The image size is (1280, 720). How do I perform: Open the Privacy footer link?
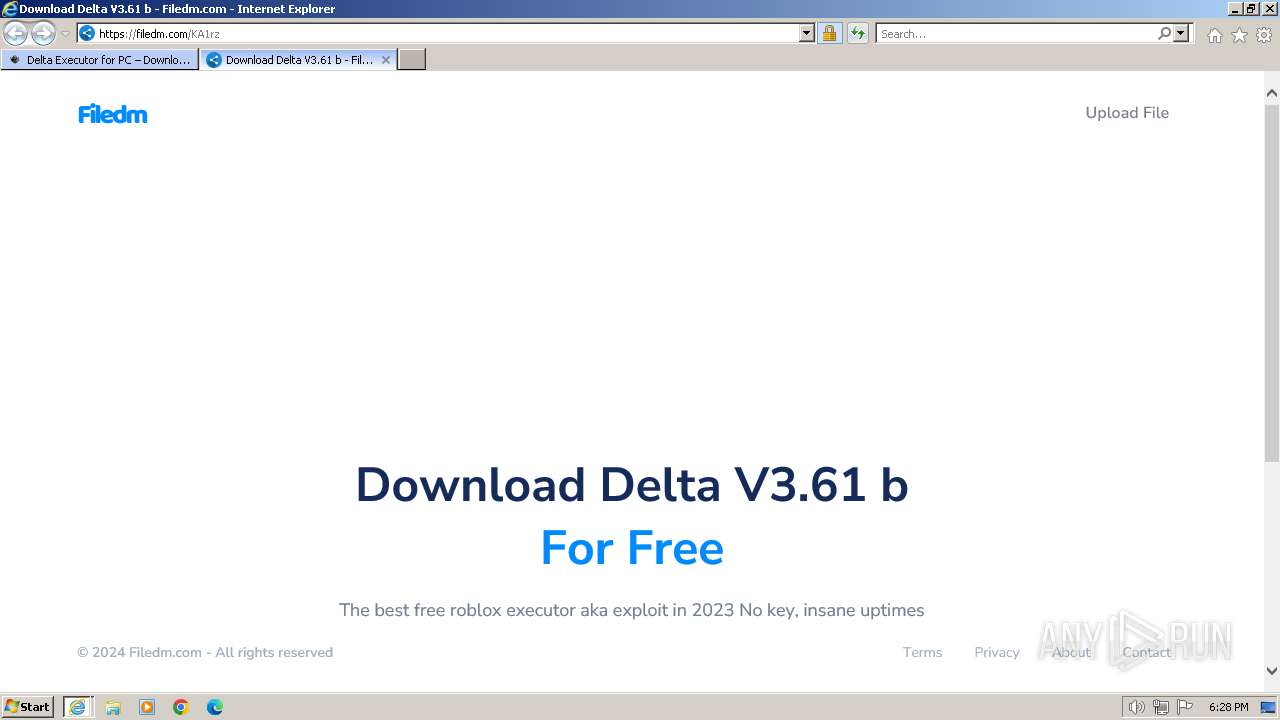[997, 652]
